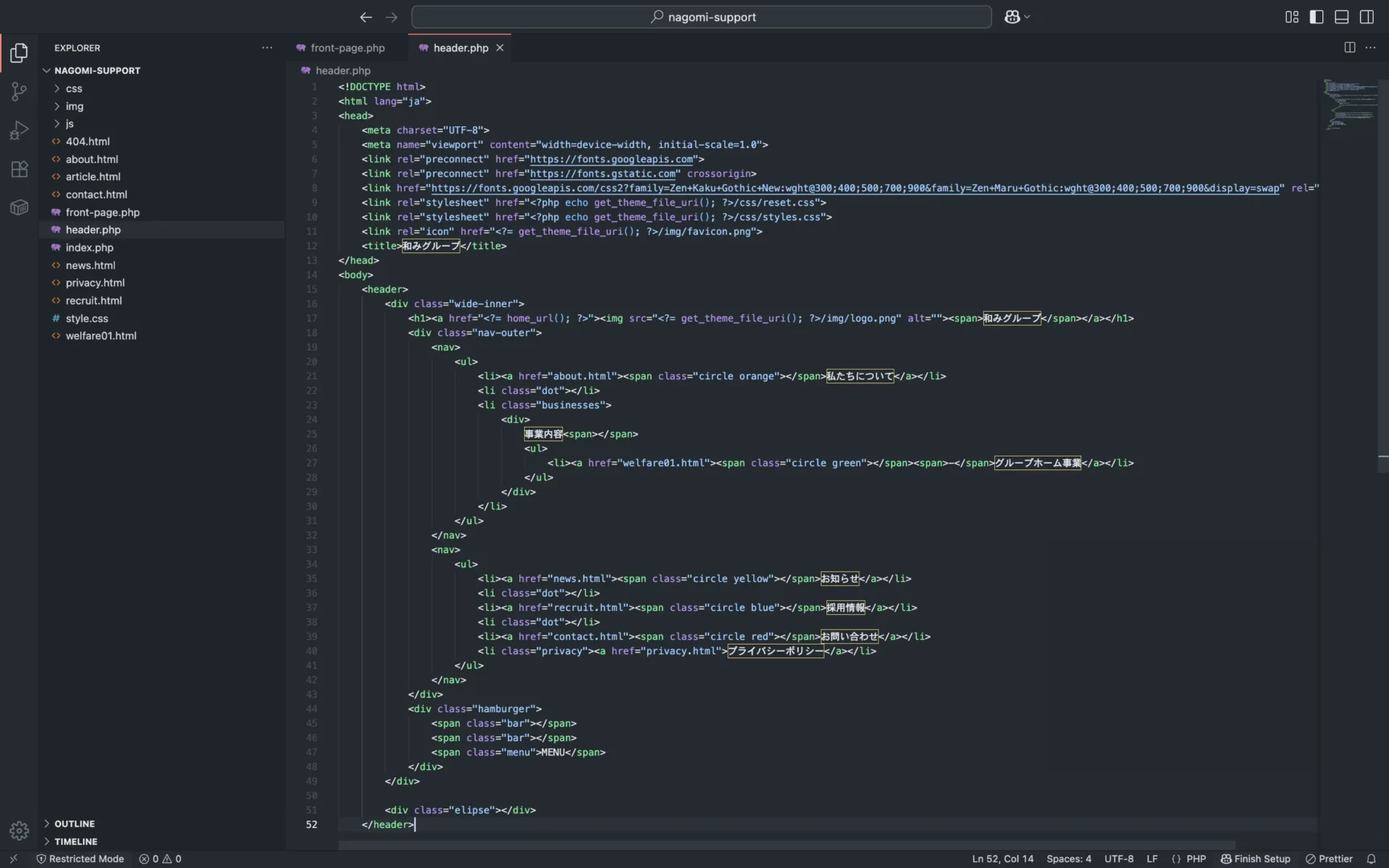
Task: Switch to the front-page.php tab
Action: (x=346, y=48)
